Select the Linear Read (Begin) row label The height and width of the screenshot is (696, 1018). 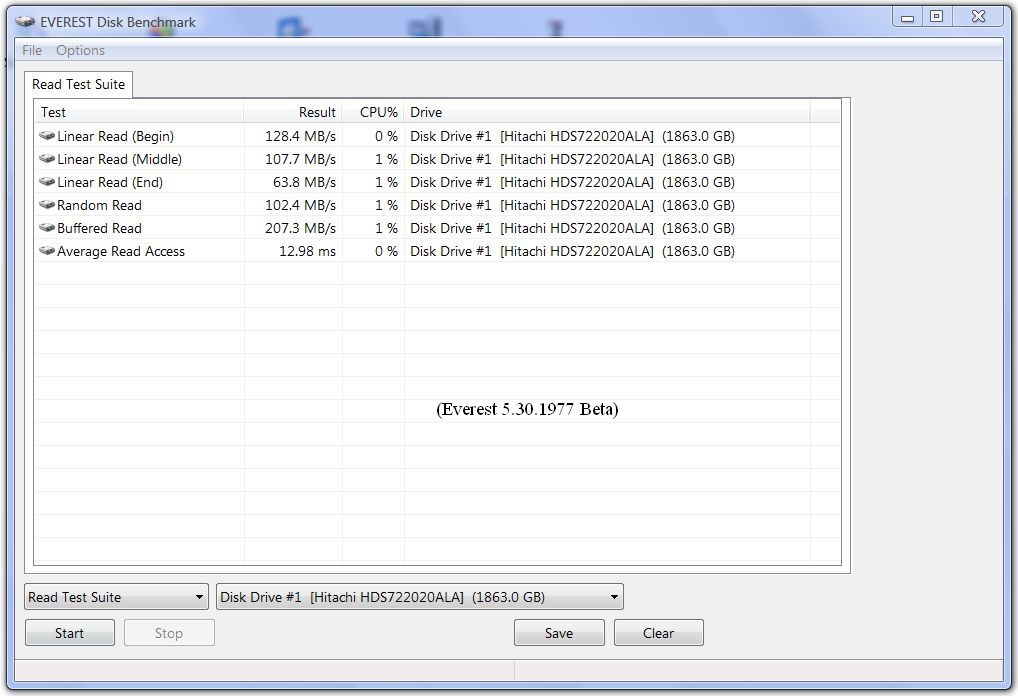[x=116, y=136]
